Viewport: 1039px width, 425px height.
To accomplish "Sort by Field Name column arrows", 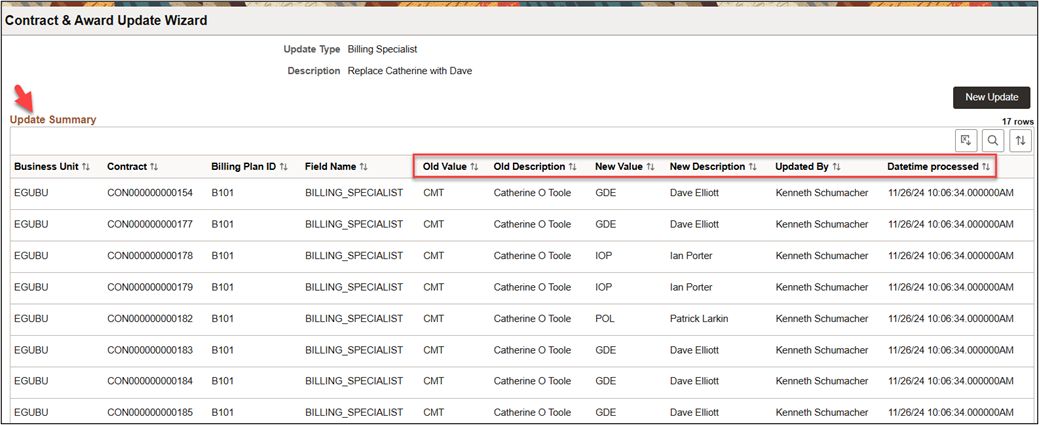I will (363, 167).
